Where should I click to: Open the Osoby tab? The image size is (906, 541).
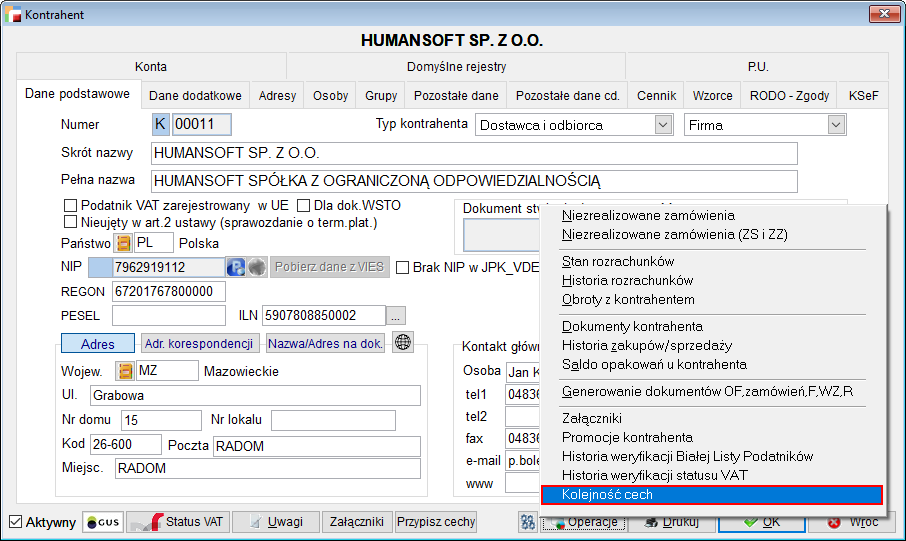[331, 95]
